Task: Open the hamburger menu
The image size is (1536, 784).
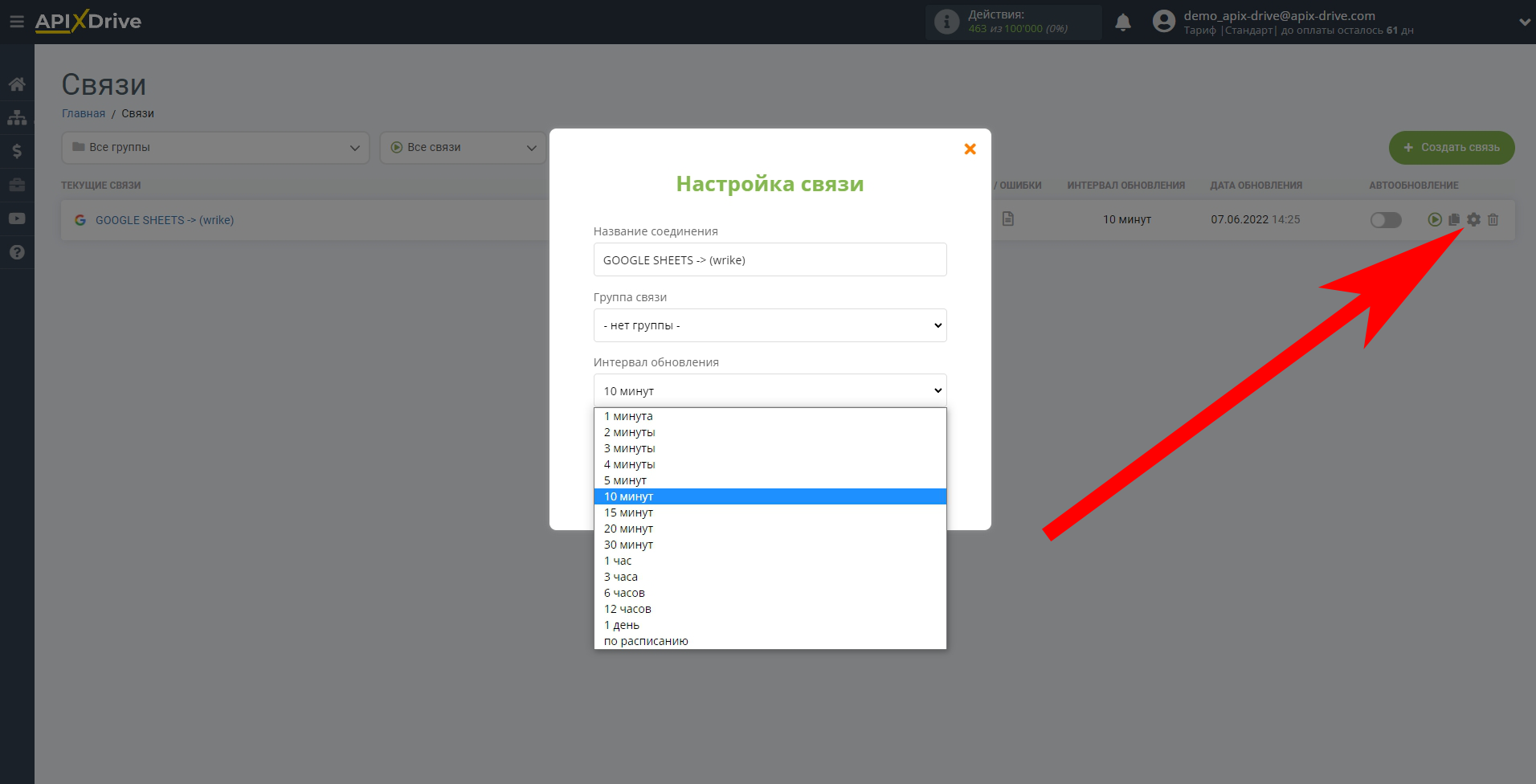Action: coord(17,22)
